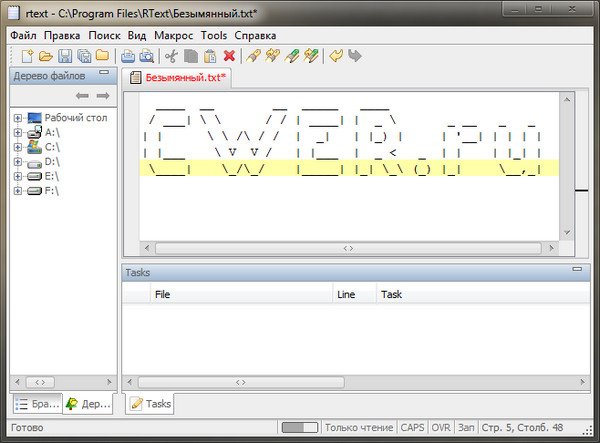Click the editor horizontal scrollbar thumb
This screenshot has height=443, width=600.
pyautogui.click(x=348, y=248)
